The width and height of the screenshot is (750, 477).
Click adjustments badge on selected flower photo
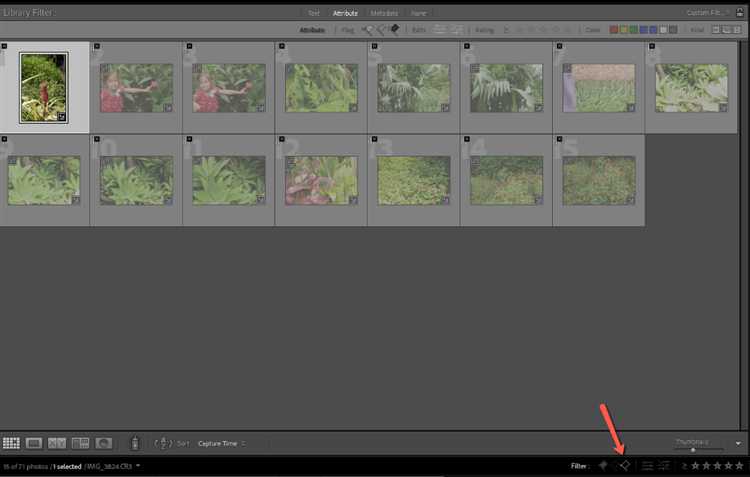tap(62, 116)
